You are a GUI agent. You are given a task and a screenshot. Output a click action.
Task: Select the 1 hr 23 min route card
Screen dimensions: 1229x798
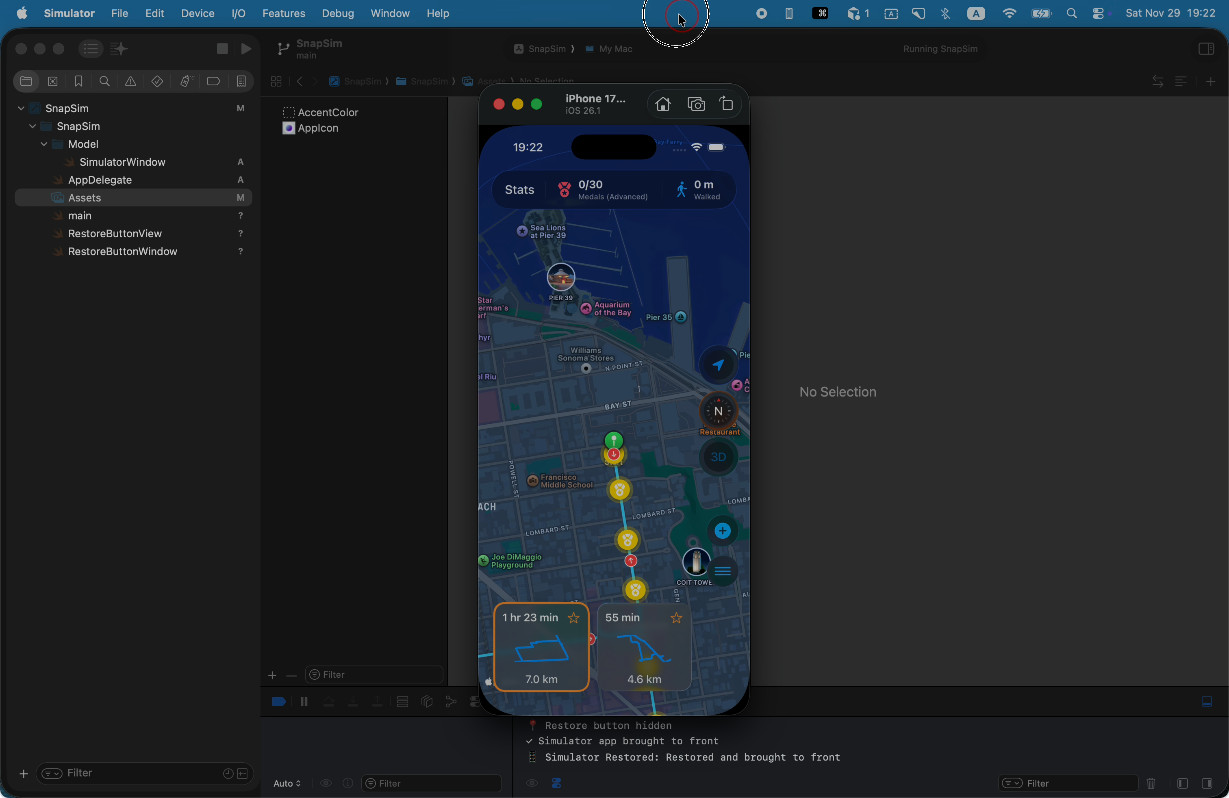pyautogui.click(x=541, y=647)
